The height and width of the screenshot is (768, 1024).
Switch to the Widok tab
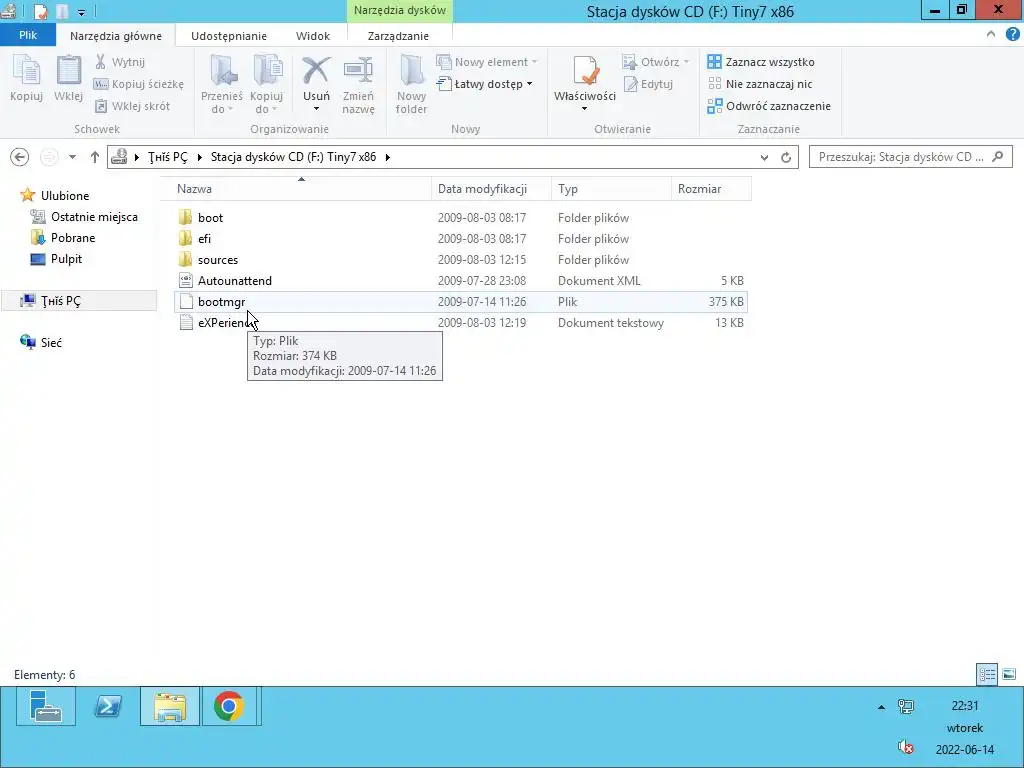coord(313,36)
